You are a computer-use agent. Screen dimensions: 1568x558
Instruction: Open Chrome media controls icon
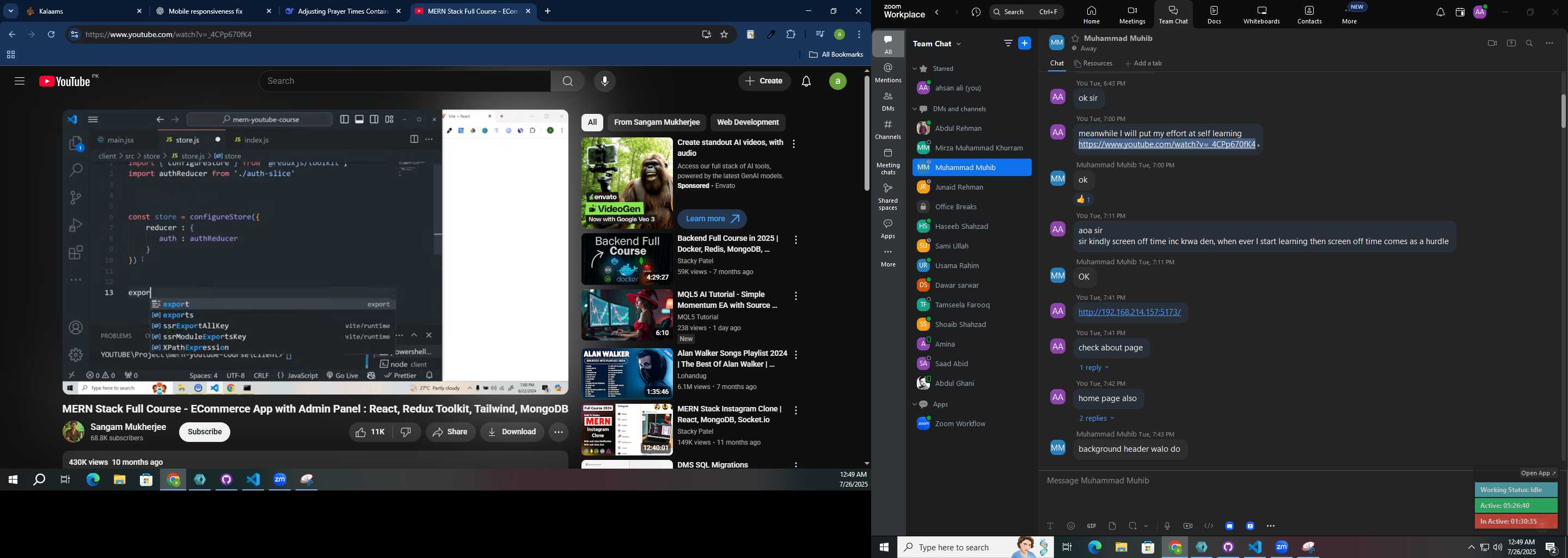[x=819, y=35]
